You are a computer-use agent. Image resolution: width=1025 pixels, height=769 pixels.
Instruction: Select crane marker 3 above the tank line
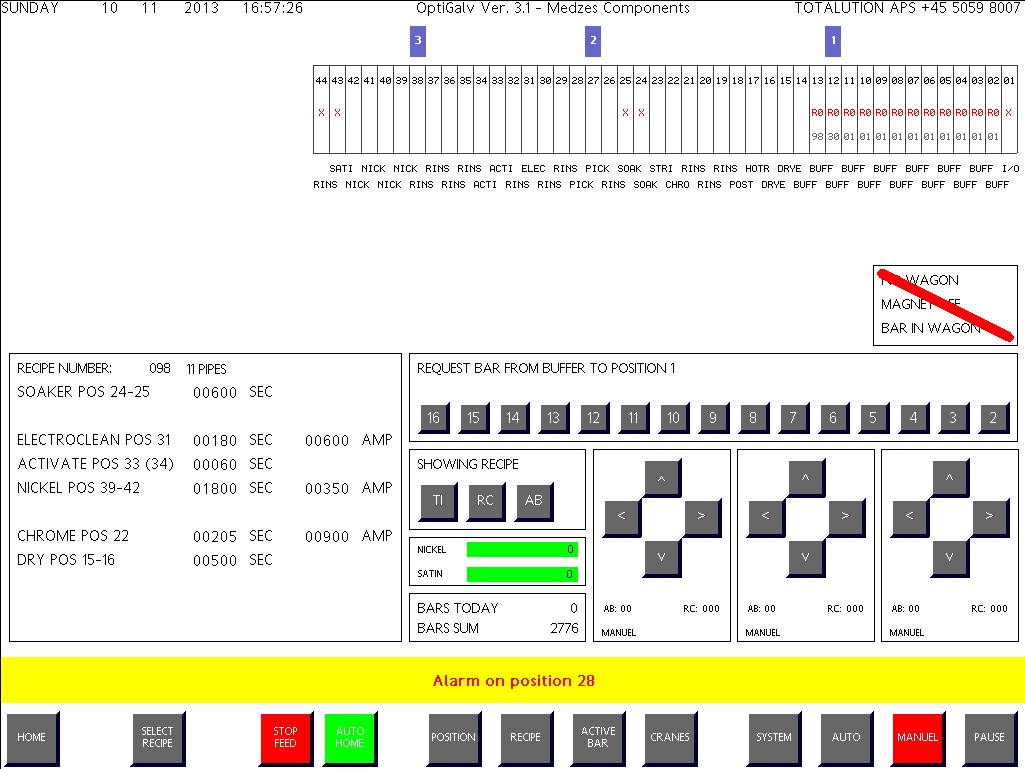point(418,41)
